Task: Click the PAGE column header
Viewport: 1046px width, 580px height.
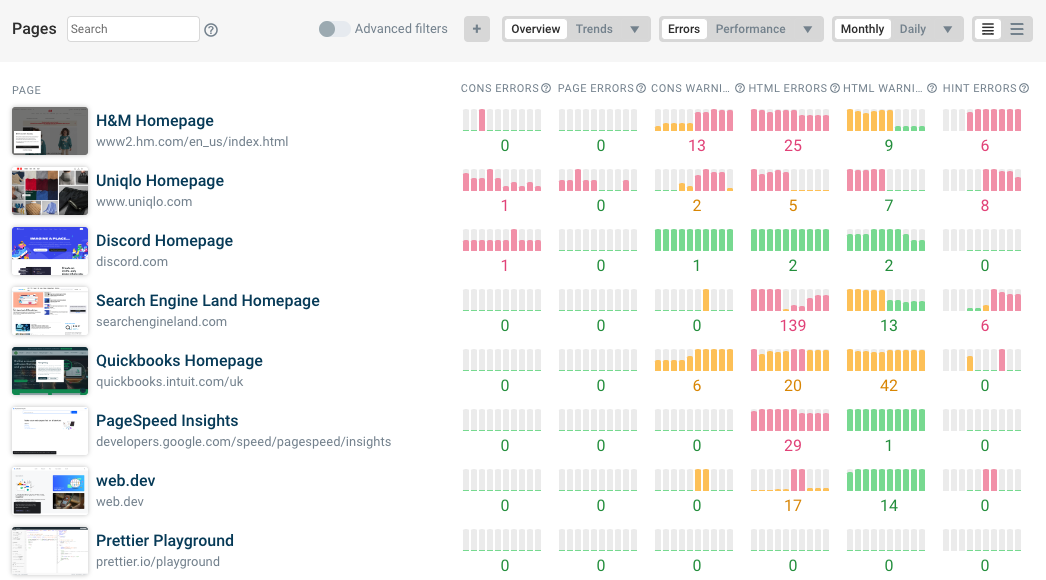Action: [x=26, y=90]
